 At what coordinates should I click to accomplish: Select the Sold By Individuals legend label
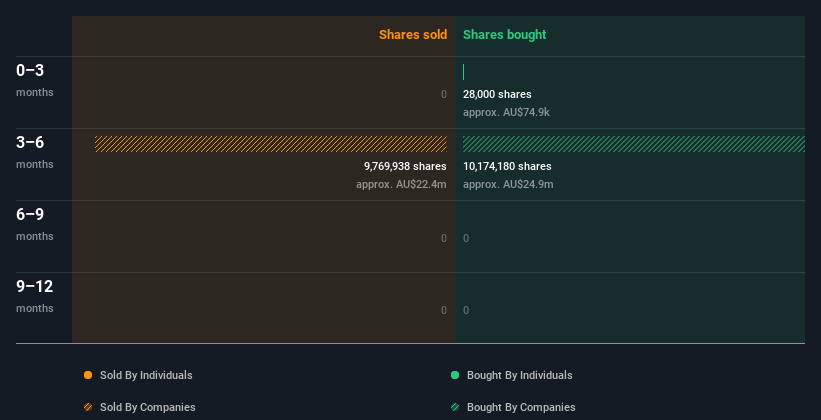pyautogui.click(x=146, y=375)
